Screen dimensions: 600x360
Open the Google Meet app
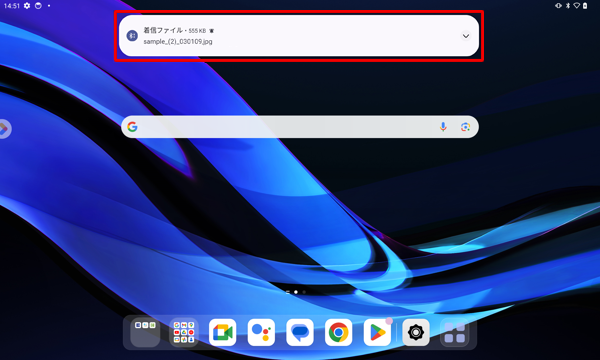(x=222, y=332)
